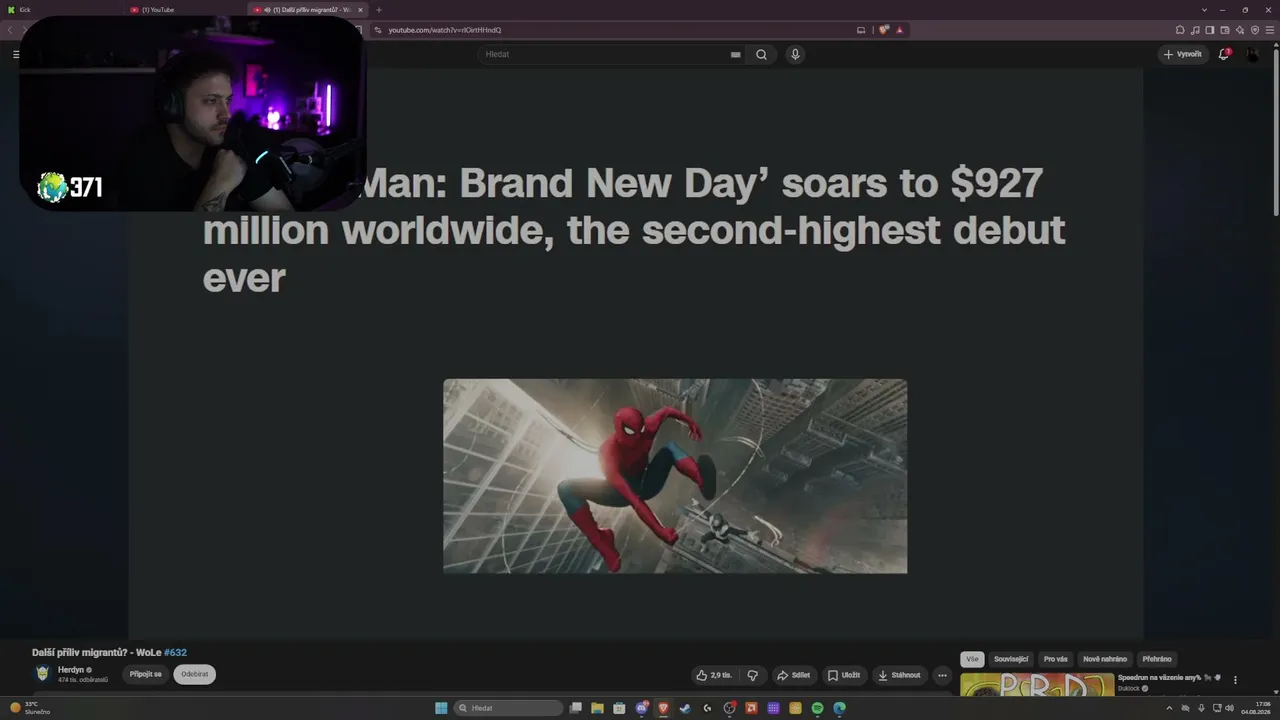The width and height of the screenshot is (1280, 720).
Task: Select the 'Pro vás' filter chip
Action: pyautogui.click(x=1055, y=659)
